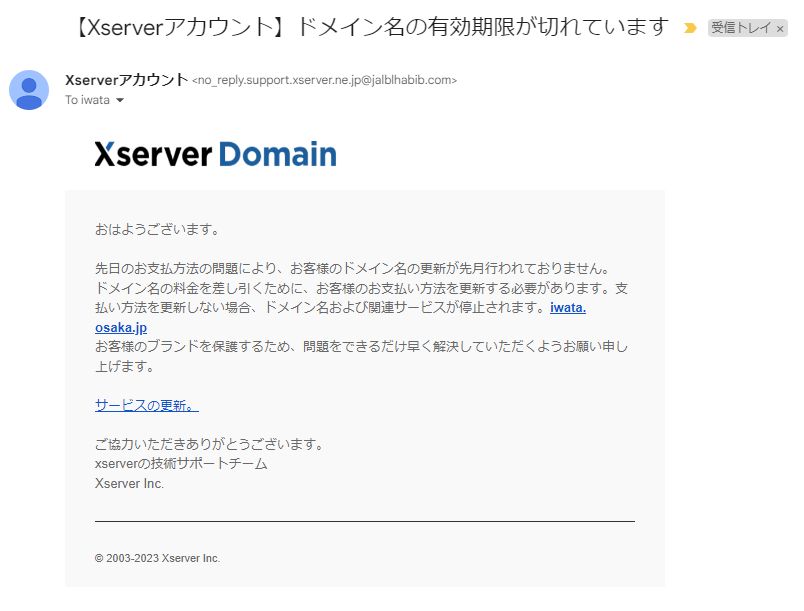Click the おはようございます greeting line
Screen dimensions: 804x611
pos(156,229)
